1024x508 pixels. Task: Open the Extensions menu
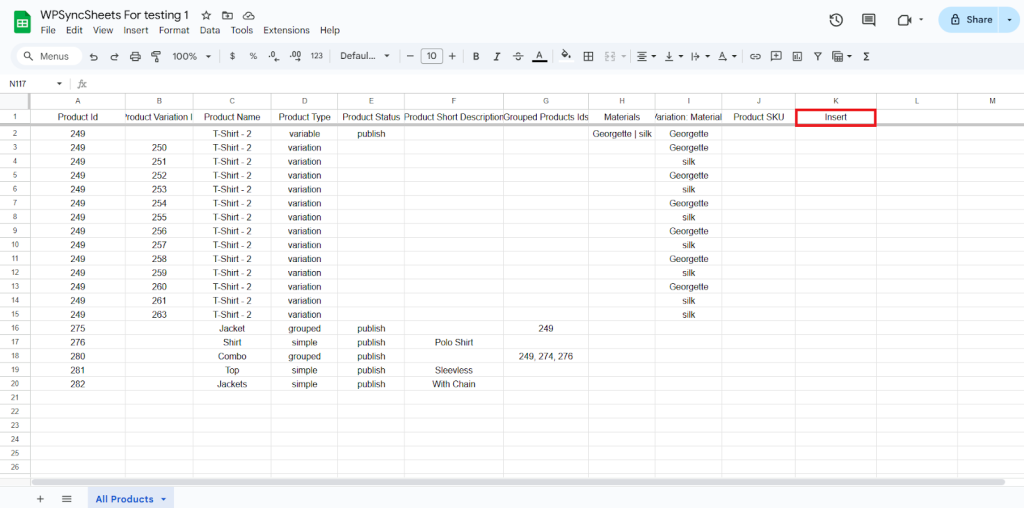(x=286, y=30)
